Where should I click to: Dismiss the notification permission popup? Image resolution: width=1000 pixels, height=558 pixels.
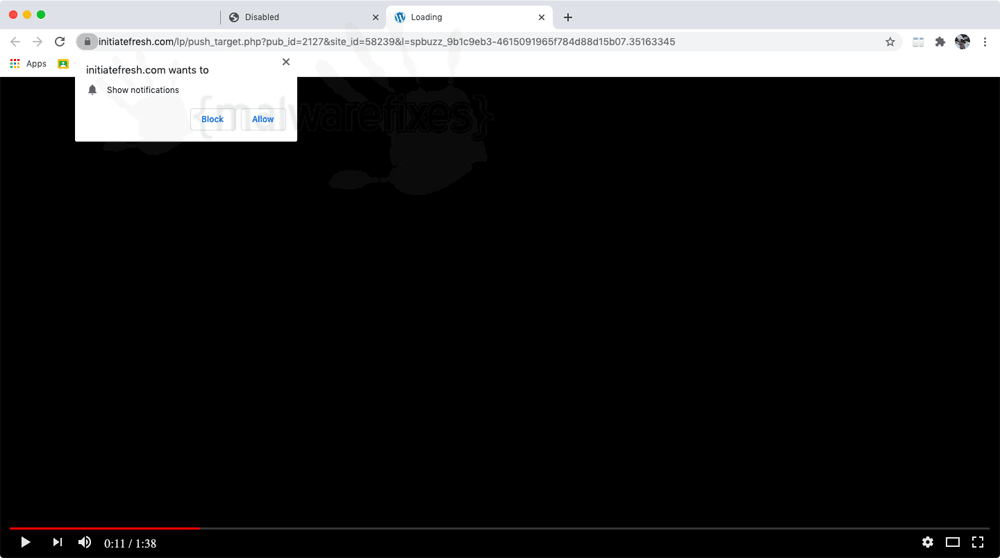(x=286, y=62)
